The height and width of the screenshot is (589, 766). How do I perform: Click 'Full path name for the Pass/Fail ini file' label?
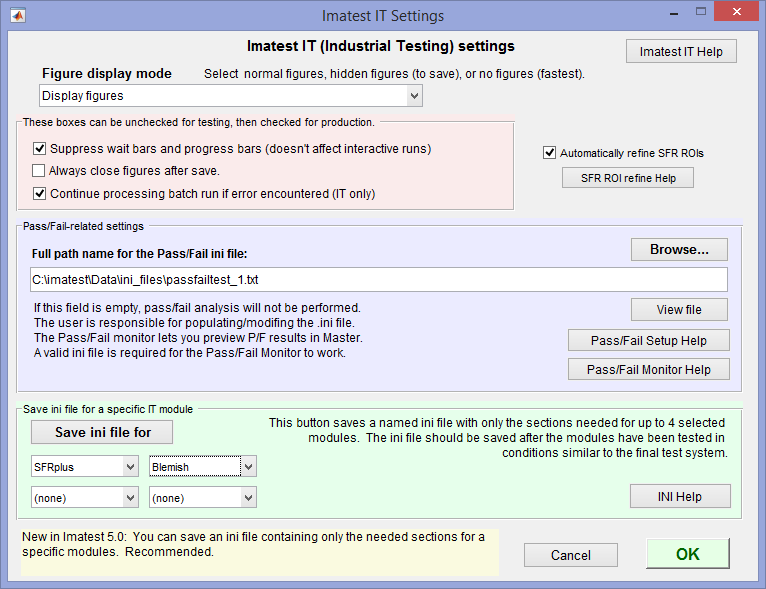point(139,254)
